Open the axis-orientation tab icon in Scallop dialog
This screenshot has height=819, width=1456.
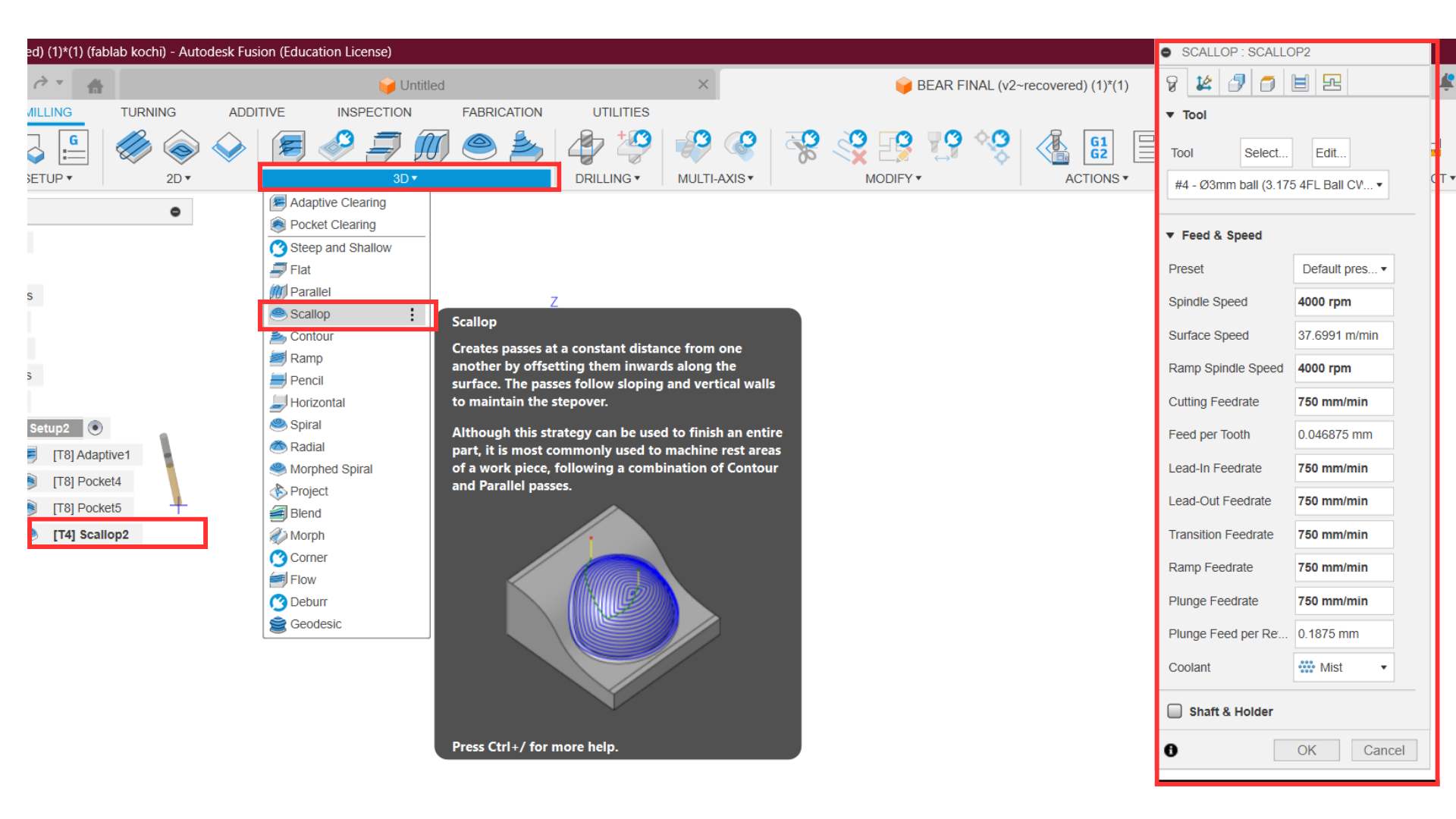click(1203, 83)
